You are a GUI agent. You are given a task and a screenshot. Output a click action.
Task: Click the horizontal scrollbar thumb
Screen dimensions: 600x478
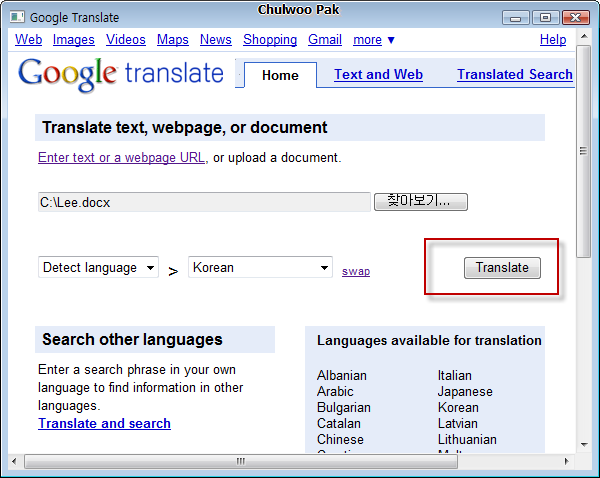tap(241, 461)
